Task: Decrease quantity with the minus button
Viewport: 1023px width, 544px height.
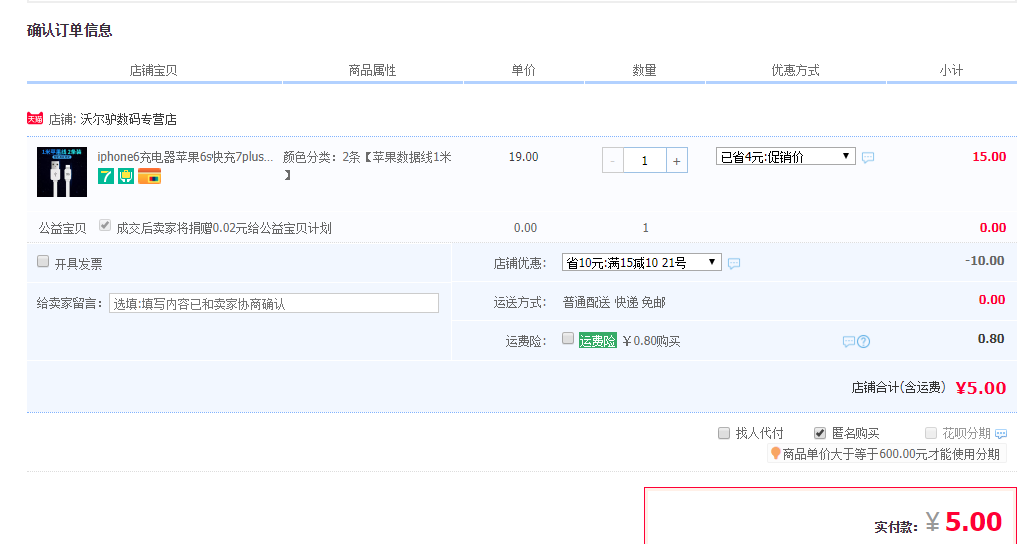Action: click(613, 160)
